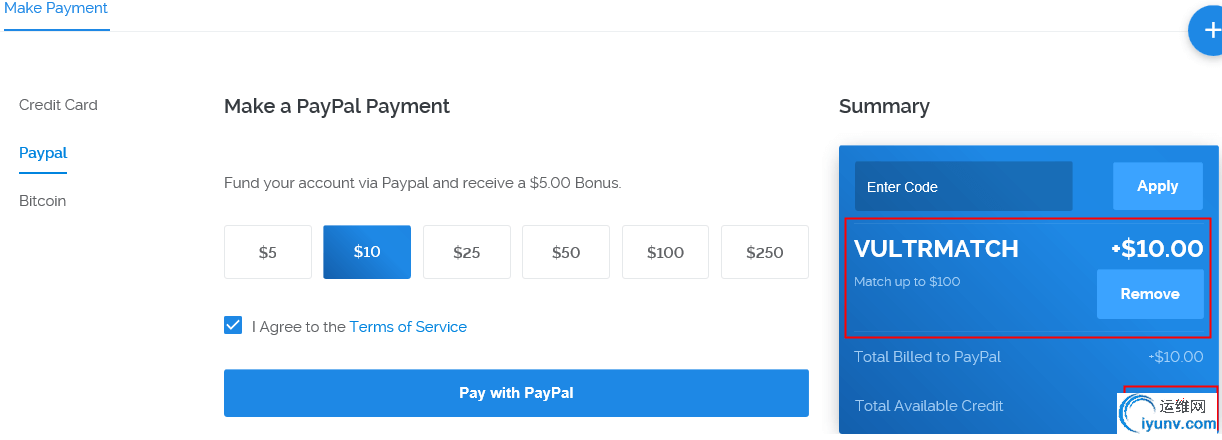1222x440 pixels.
Task: Open the Terms of Service link
Action: (408, 327)
